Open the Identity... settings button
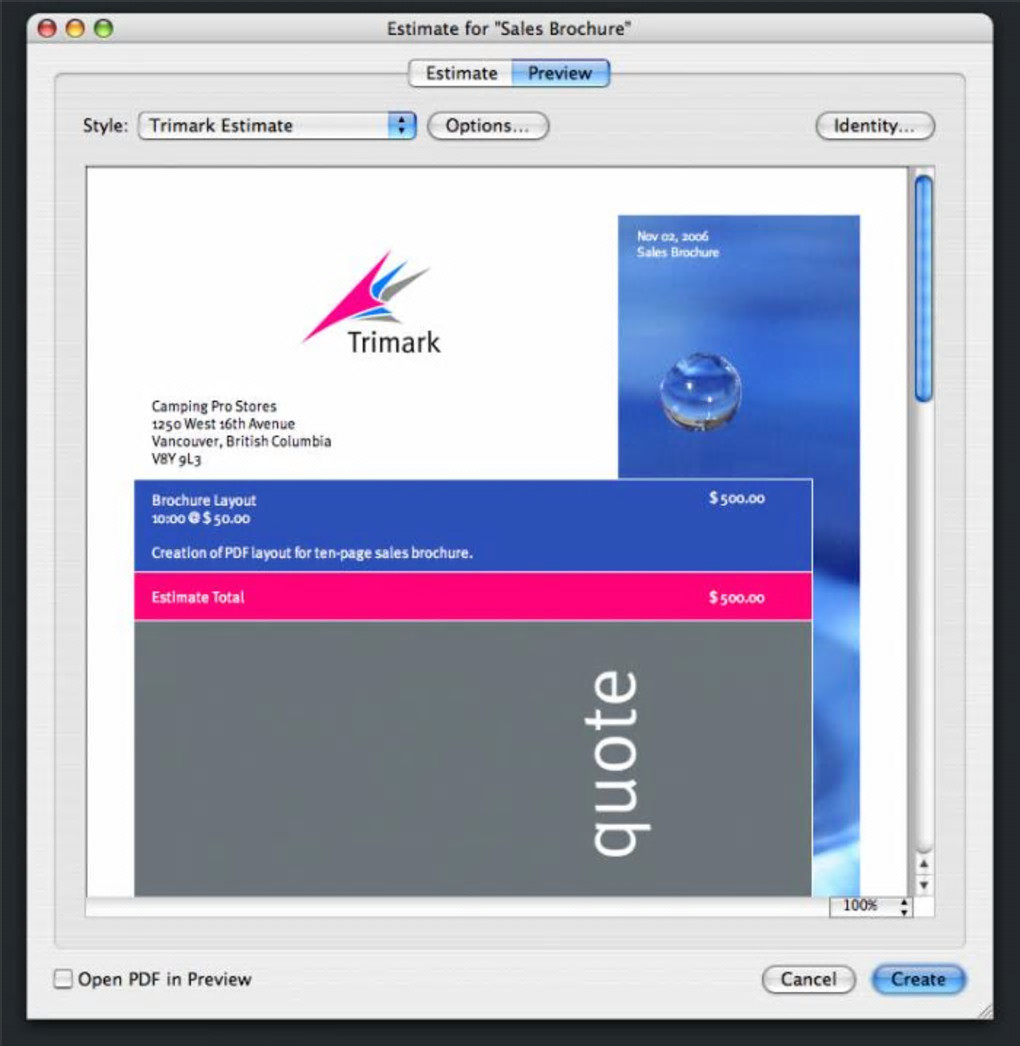The image size is (1020, 1046). [875, 125]
